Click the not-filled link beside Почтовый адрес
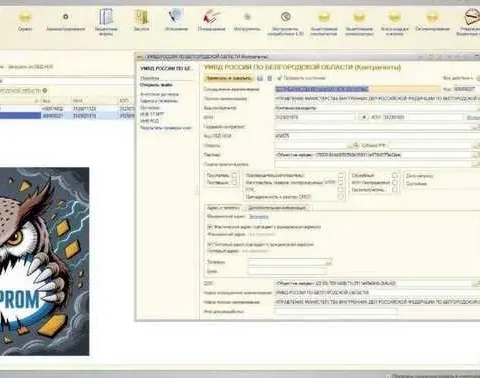480x378 pixels. coord(255,251)
